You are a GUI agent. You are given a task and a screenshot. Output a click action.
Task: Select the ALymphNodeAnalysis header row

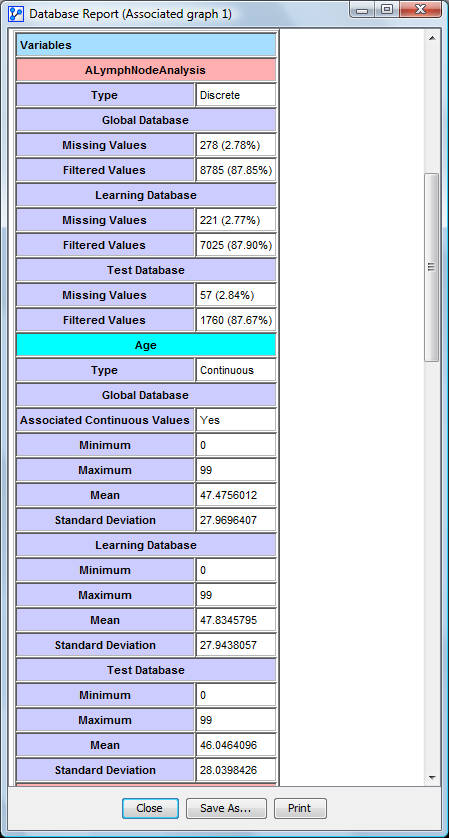(146, 70)
